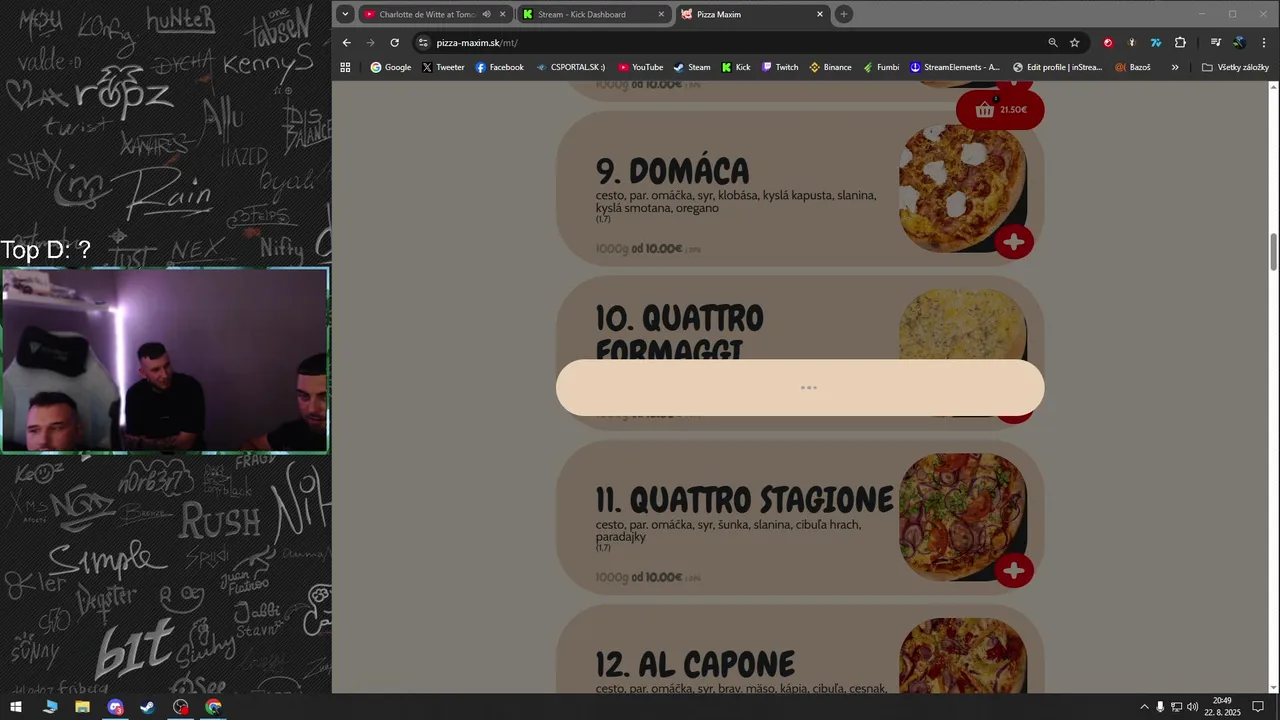Open File Explorer from the taskbar
The image size is (1280, 720).
pyautogui.click(x=82, y=707)
